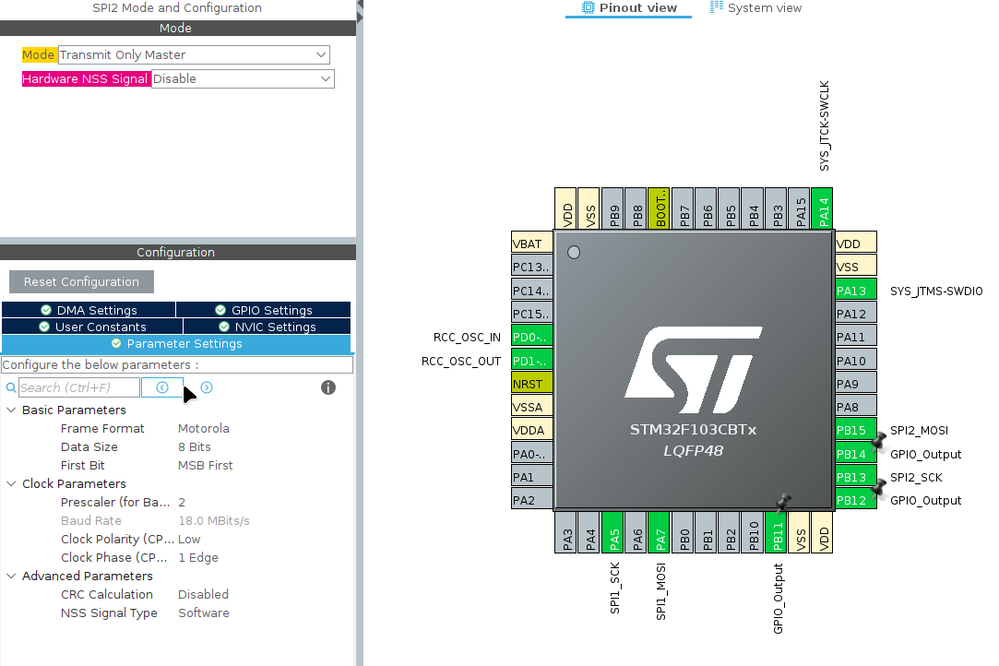Viewport: 999px width, 666px height.
Task: Select pin PA5 (SPI1_SCK)
Action: pyautogui.click(x=612, y=532)
